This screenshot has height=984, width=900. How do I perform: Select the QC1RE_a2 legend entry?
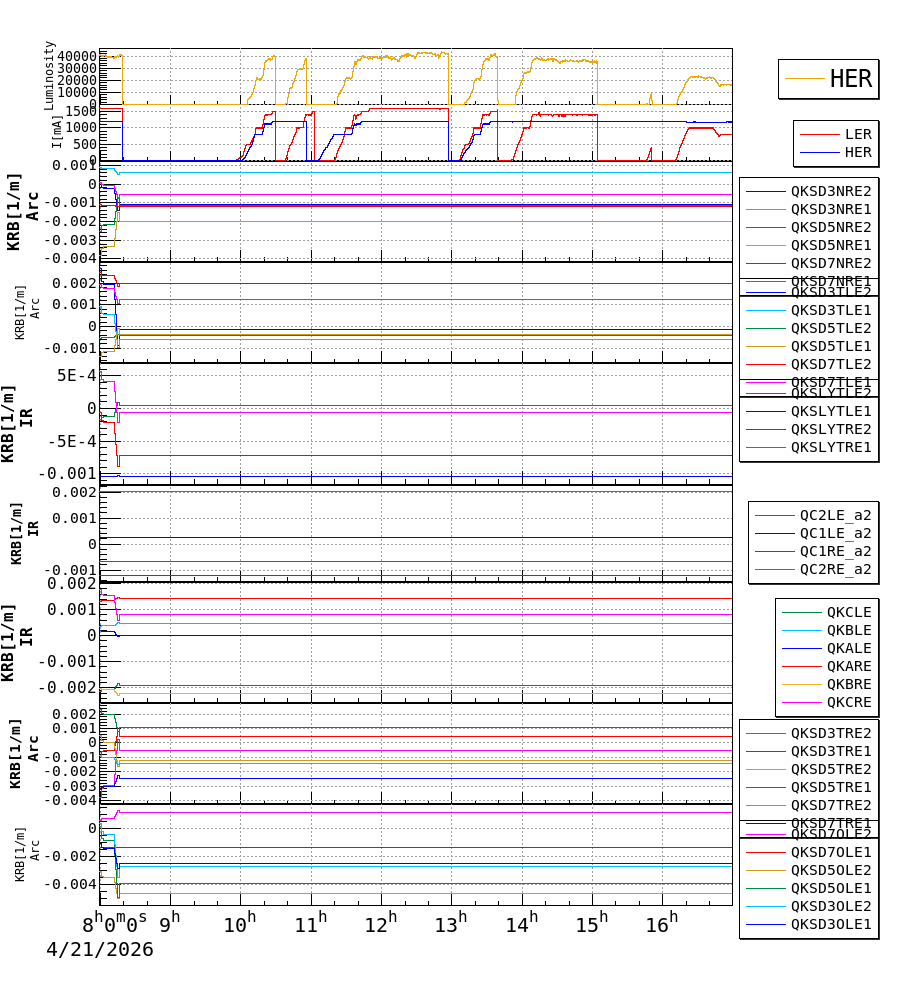(835, 552)
